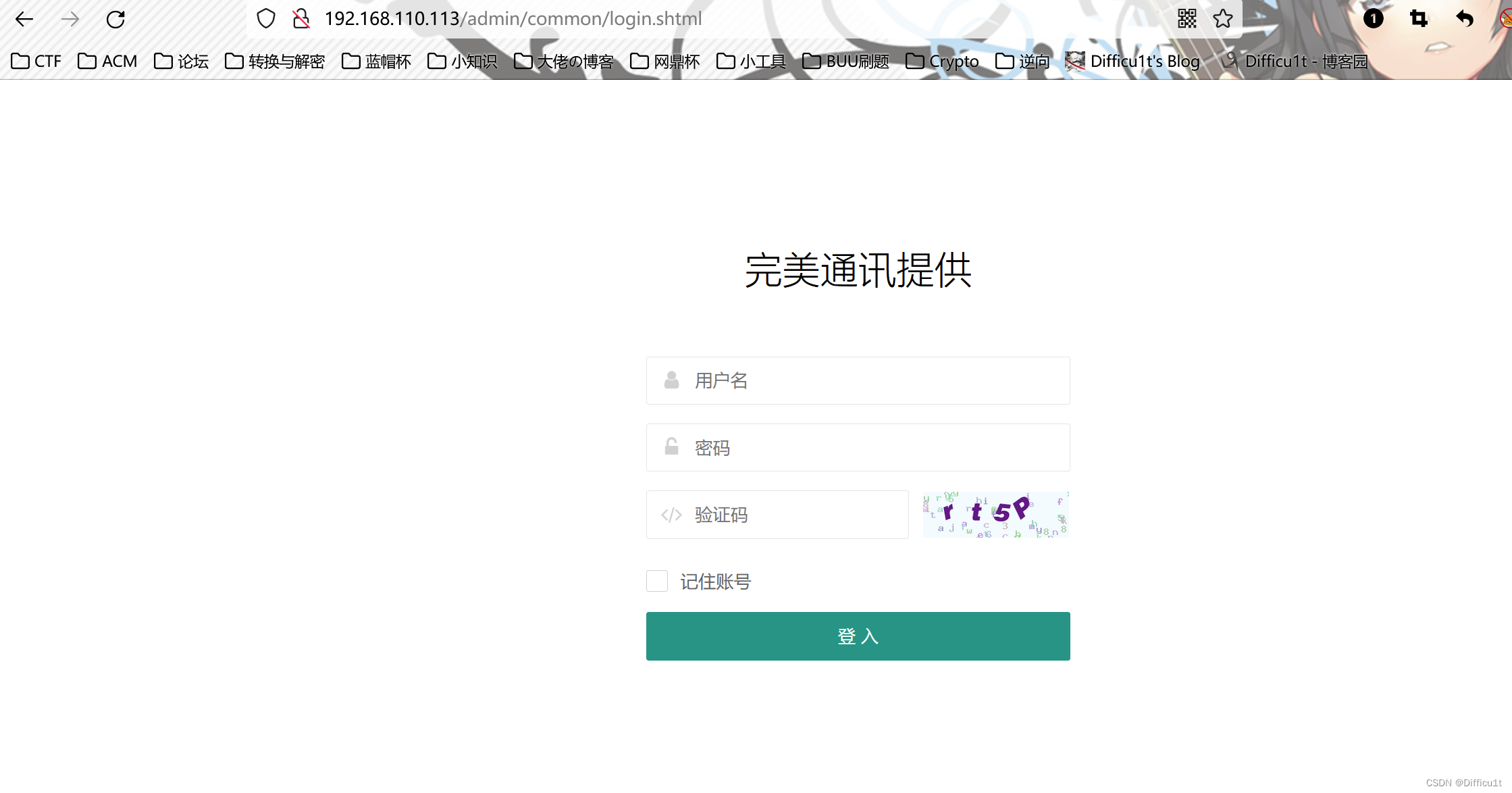Click the blocked permission icon in address bar

(301, 19)
